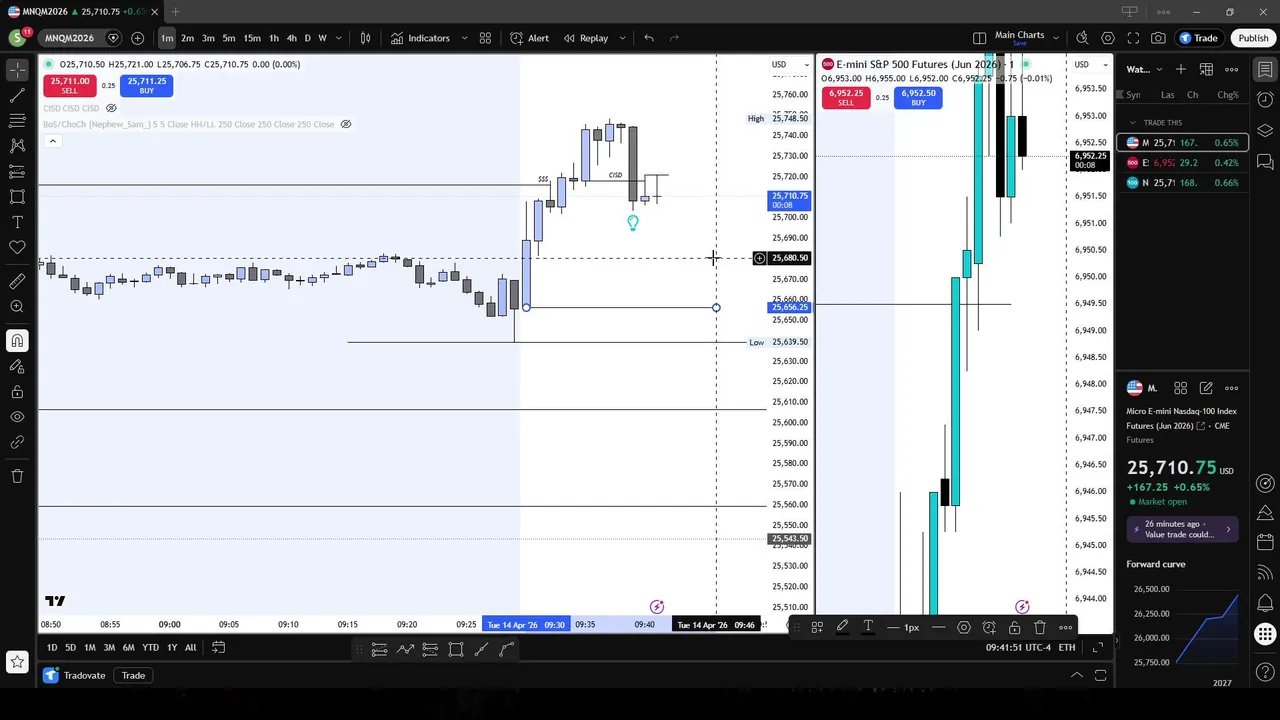The image size is (1280, 720).
Task: Expand the timeframe dropdown arrow
Action: [339, 38]
